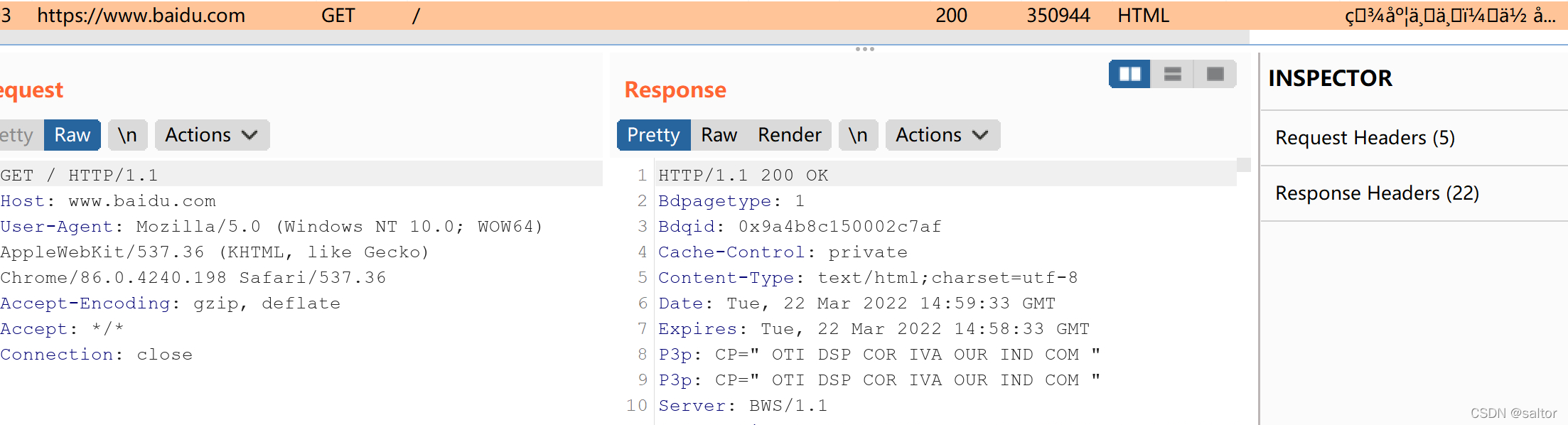
Task: Click the Bdqid response header line
Action: pos(800,227)
